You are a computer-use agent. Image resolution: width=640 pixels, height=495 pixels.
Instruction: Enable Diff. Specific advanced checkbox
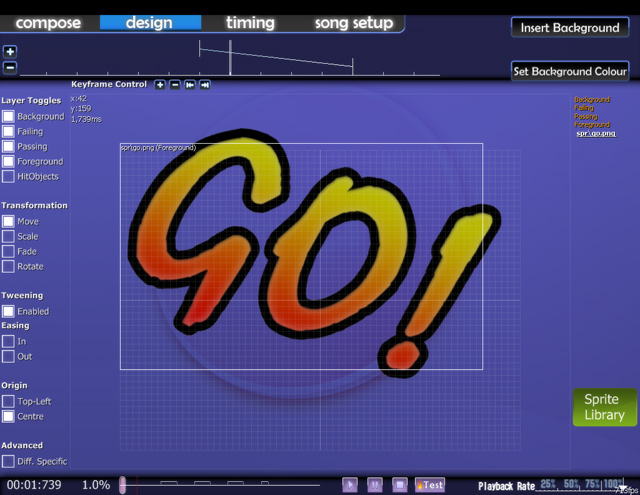pyautogui.click(x=8, y=462)
